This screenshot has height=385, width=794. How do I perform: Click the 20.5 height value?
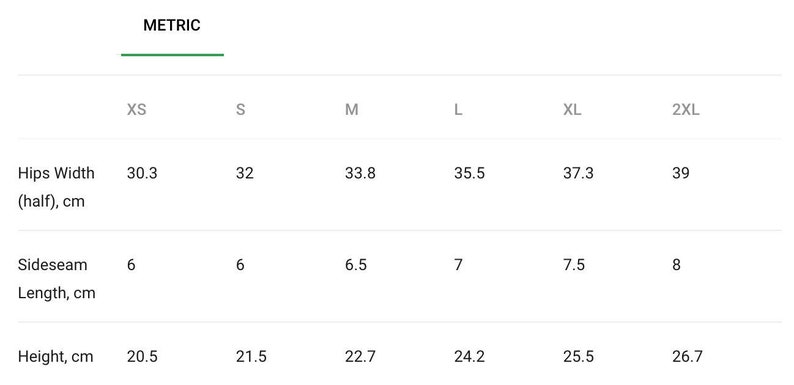point(142,357)
